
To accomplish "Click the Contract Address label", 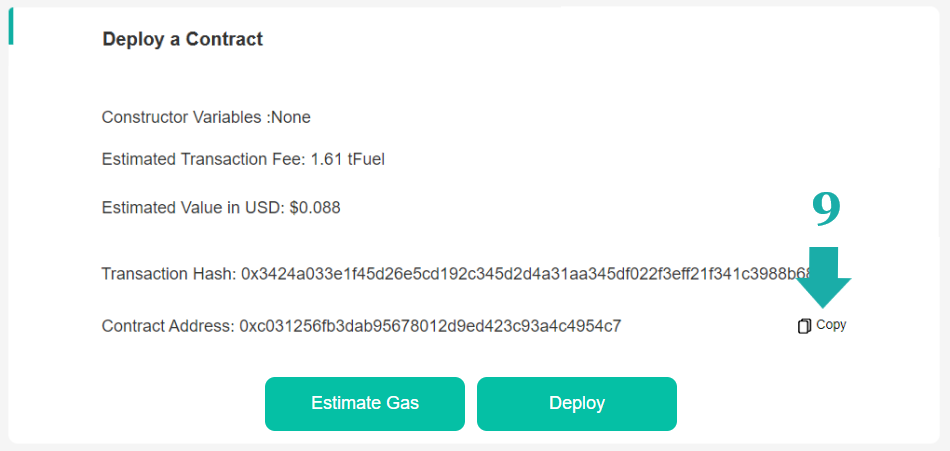I will coord(168,326).
